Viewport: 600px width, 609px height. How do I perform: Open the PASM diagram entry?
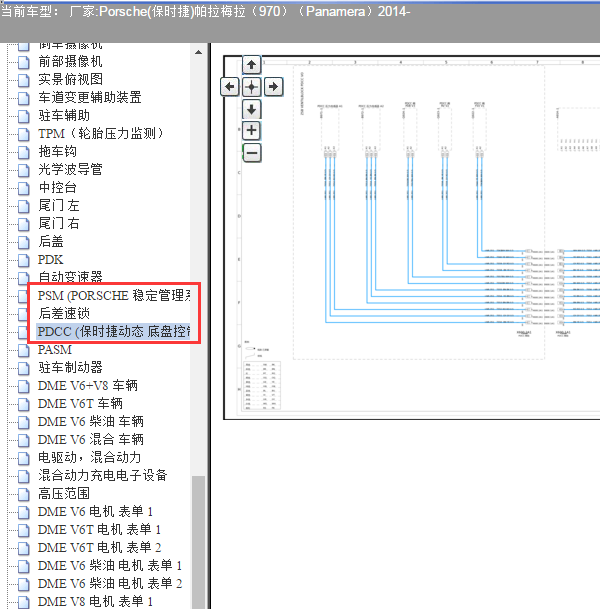pyautogui.click(x=55, y=349)
